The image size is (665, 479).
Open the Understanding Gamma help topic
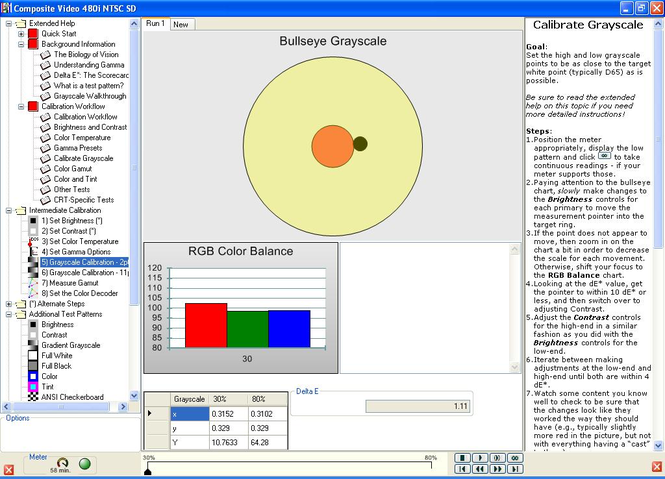(x=88, y=65)
